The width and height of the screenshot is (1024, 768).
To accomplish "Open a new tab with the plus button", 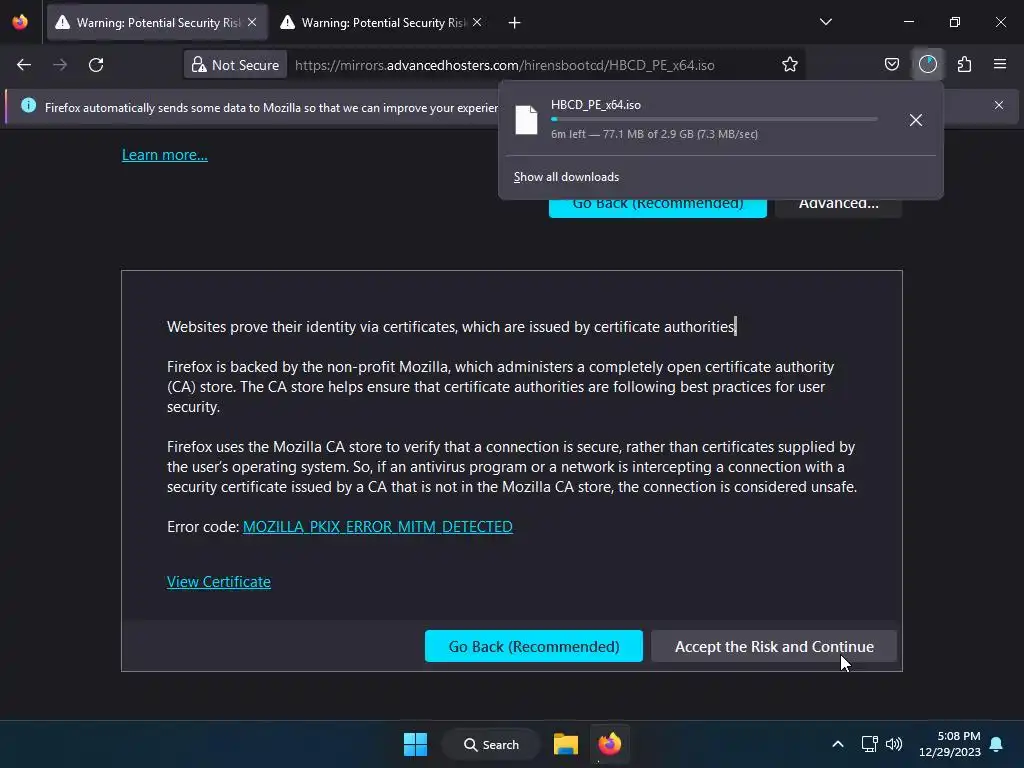I will pyautogui.click(x=515, y=23).
